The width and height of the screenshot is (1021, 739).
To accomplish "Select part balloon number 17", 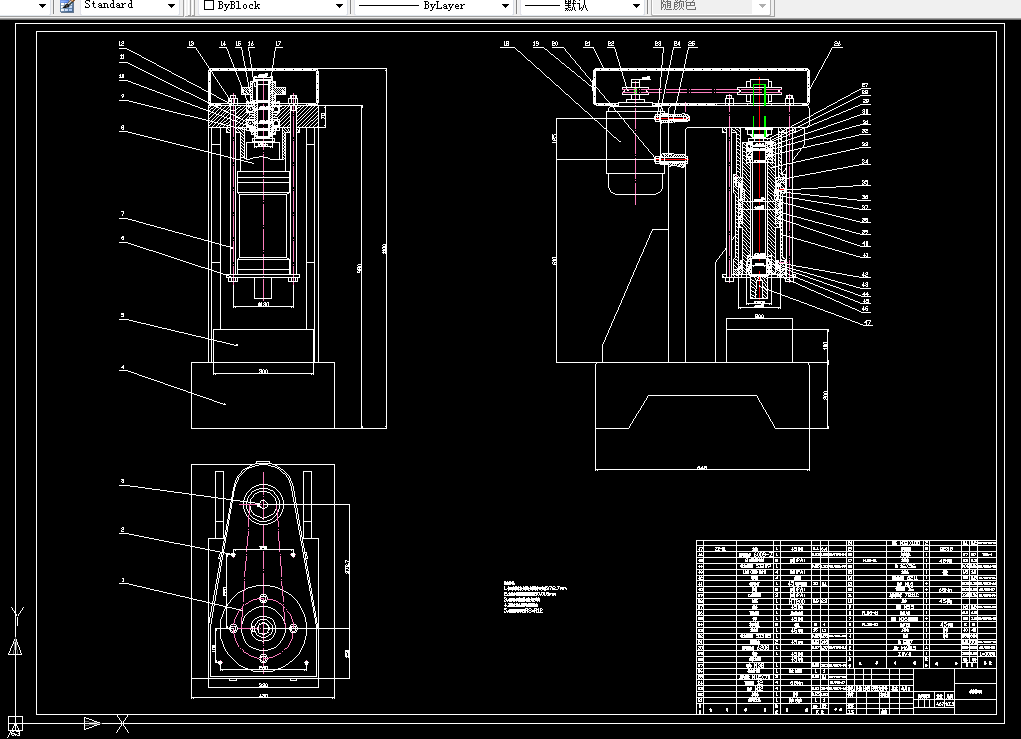I will click(x=278, y=44).
